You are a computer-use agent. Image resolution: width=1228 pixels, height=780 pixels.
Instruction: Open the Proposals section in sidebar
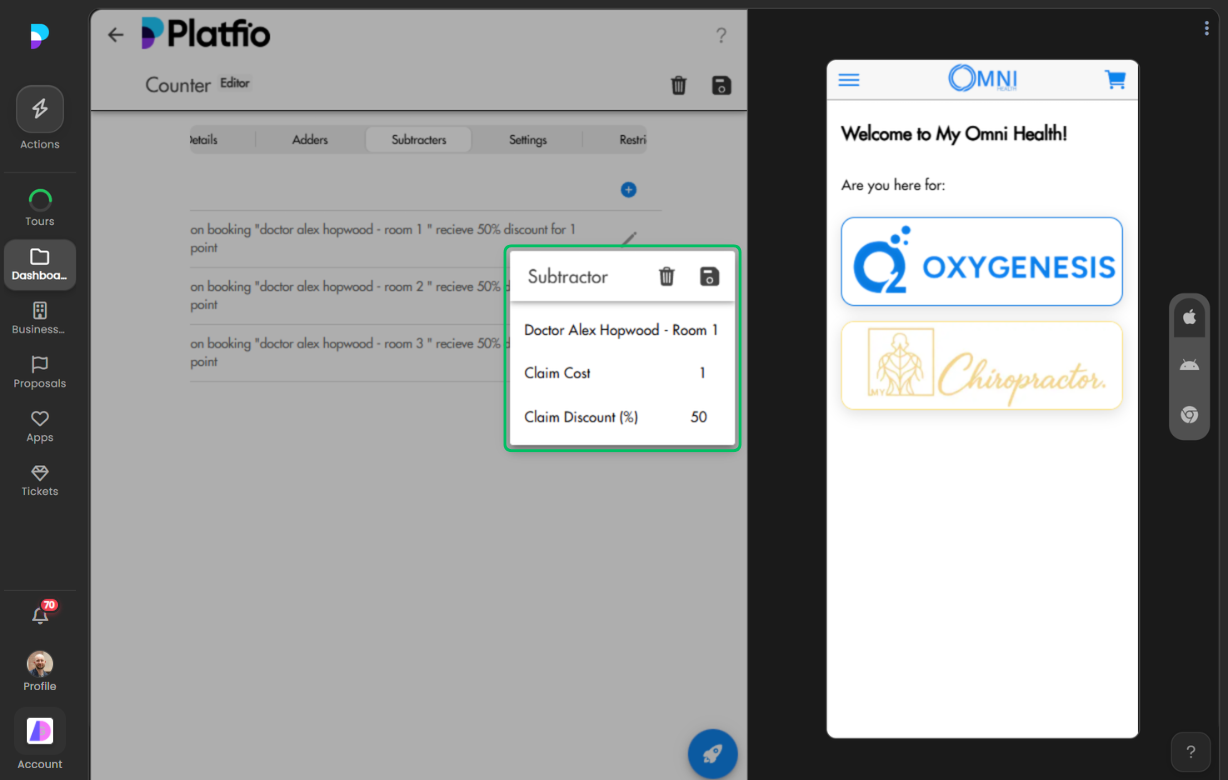point(40,372)
